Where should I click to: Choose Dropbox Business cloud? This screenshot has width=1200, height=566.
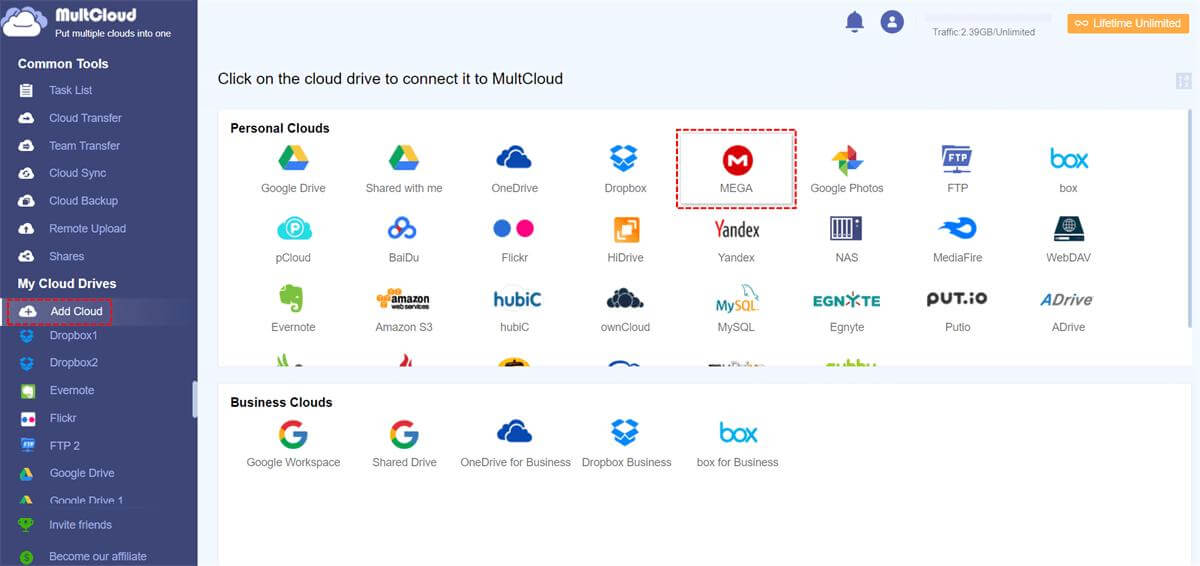point(626,443)
